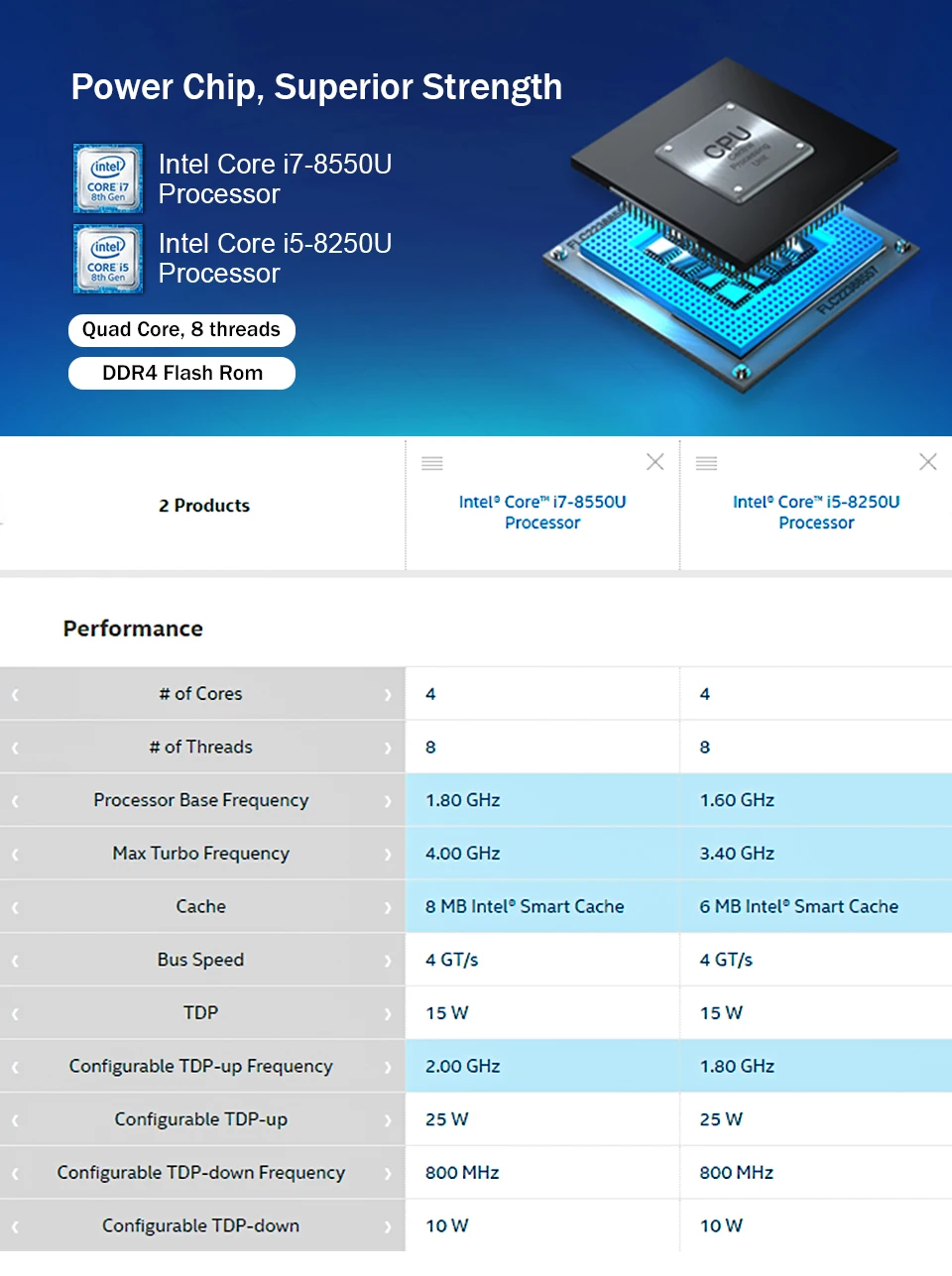The width and height of the screenshot is (952, 1276).
Task: Click the left chevron on # of Threads row
Action: pos(15,749)
